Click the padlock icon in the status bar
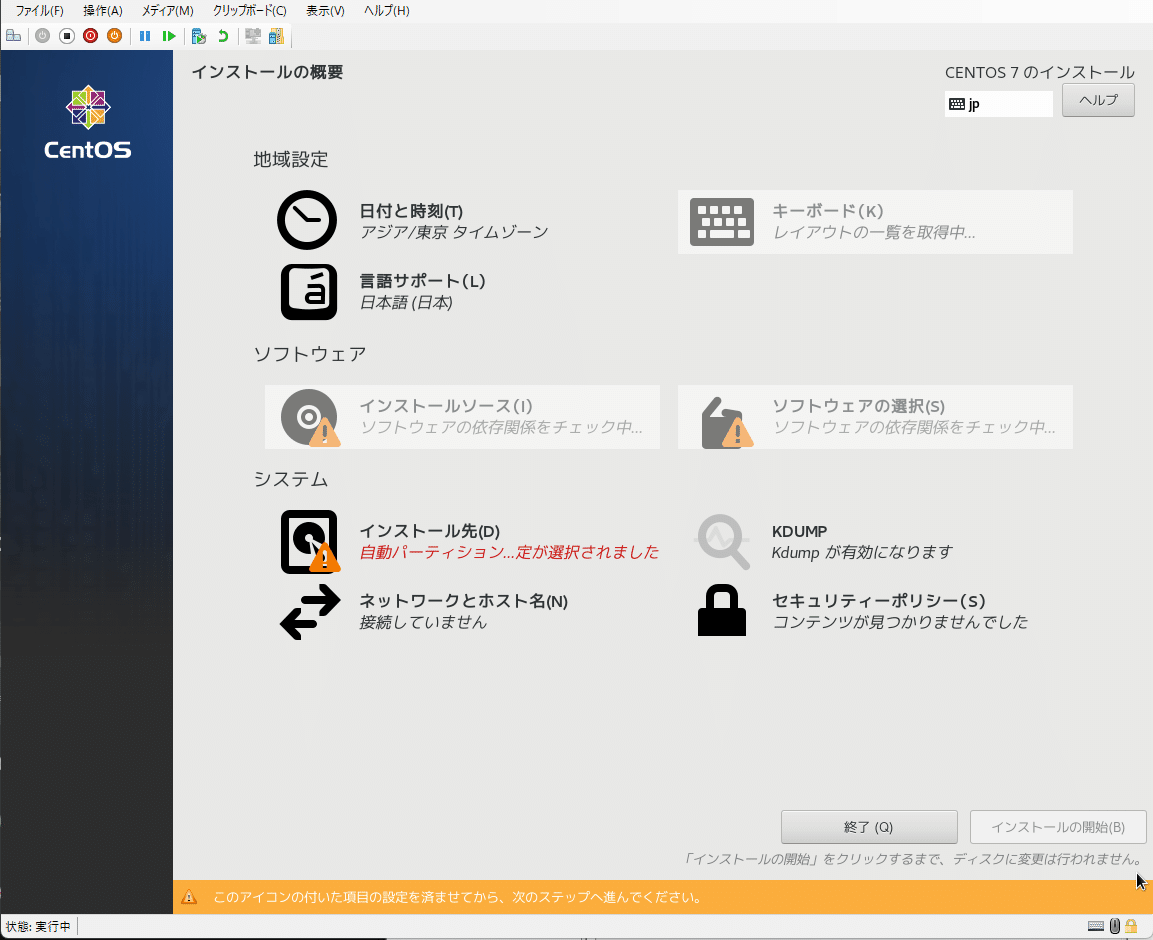The image size is (1153, 940). [x=1131, y=926]
